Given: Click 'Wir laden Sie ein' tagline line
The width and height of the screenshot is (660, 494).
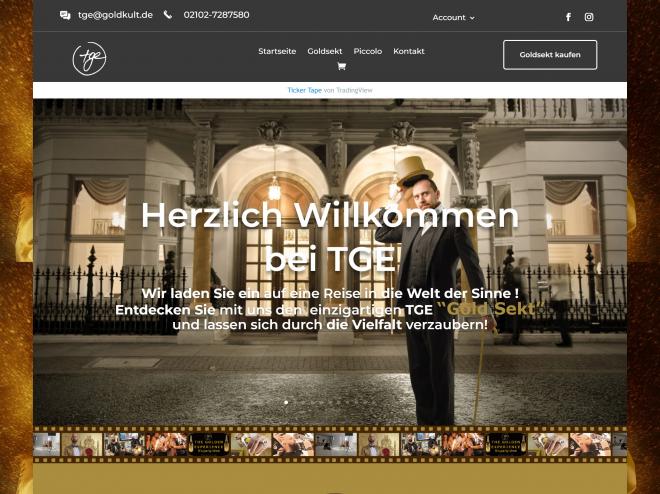Looking at the screenshot, I should click(x=330, y=293).
